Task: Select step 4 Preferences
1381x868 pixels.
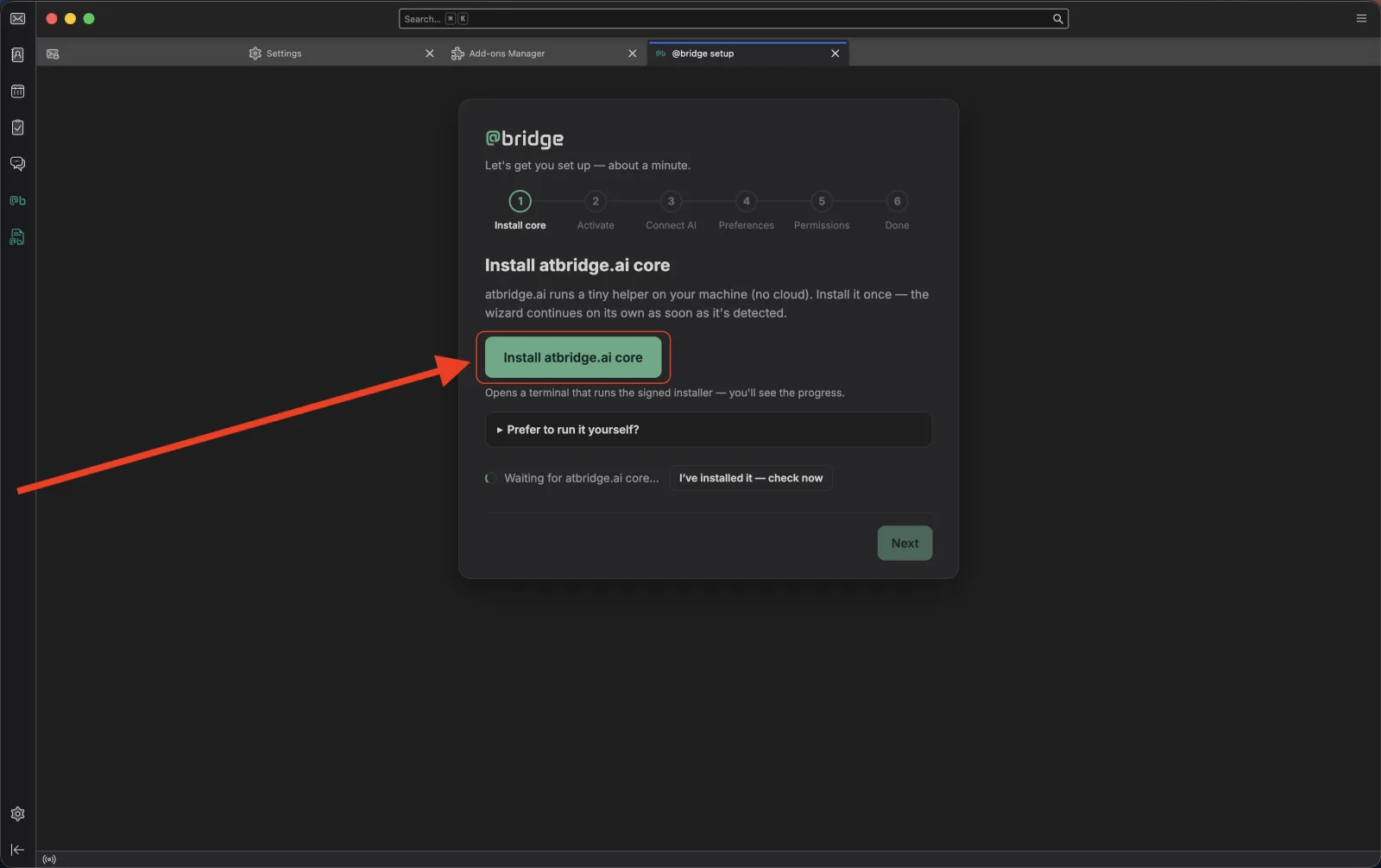Action: point(747,211)
